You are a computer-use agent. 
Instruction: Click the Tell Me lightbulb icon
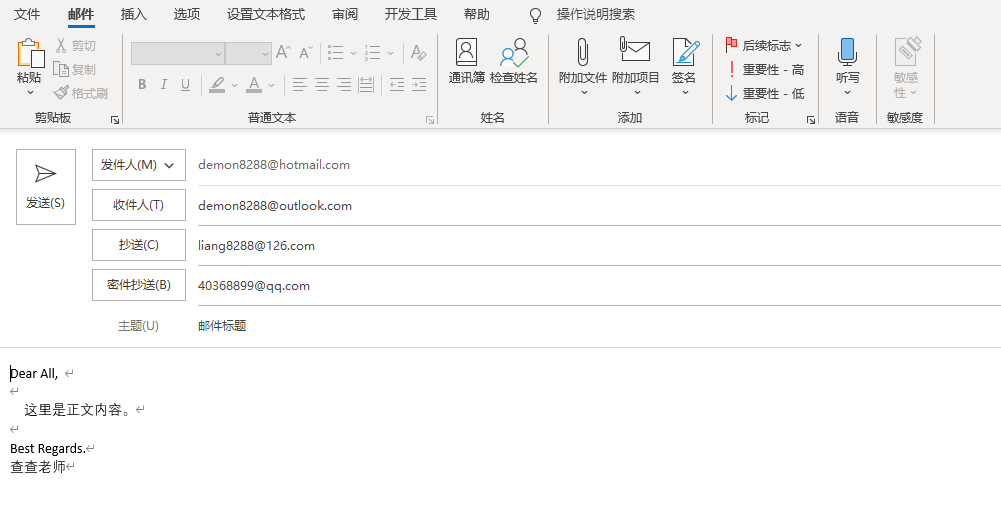[x=536, y=15]
